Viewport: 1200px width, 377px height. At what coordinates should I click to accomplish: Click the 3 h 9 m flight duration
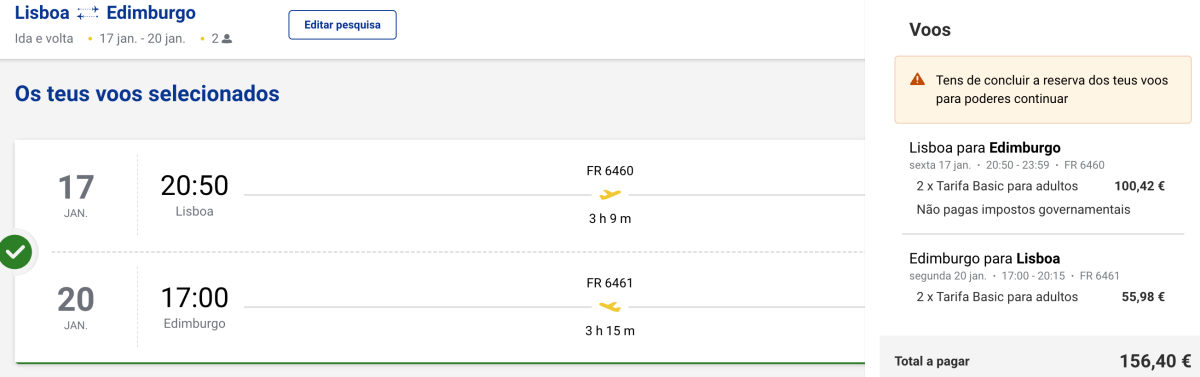click(610, 218)
